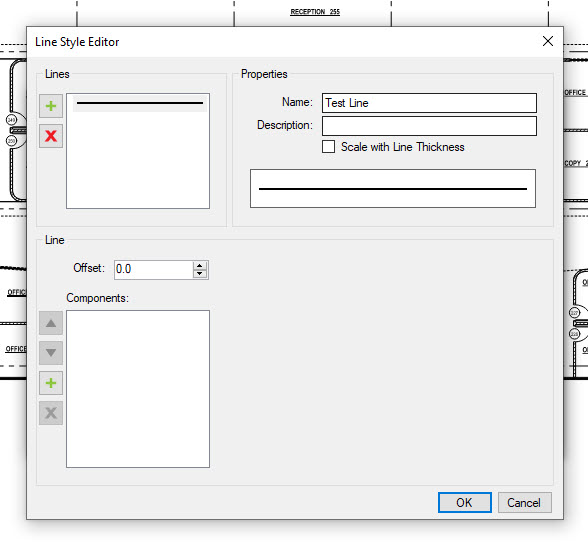Click empty area of Lines list box
588x548 pixels.
[138, 161]
